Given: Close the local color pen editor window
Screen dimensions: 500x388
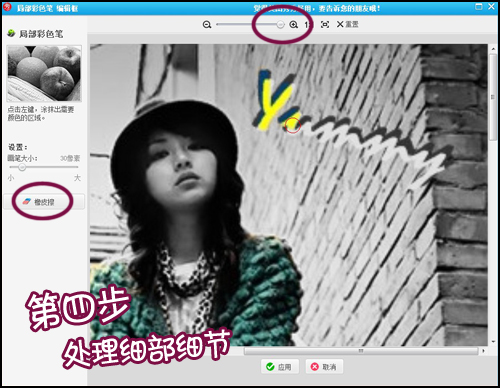Looking at the screenshot, I should (x=491, y=7).
